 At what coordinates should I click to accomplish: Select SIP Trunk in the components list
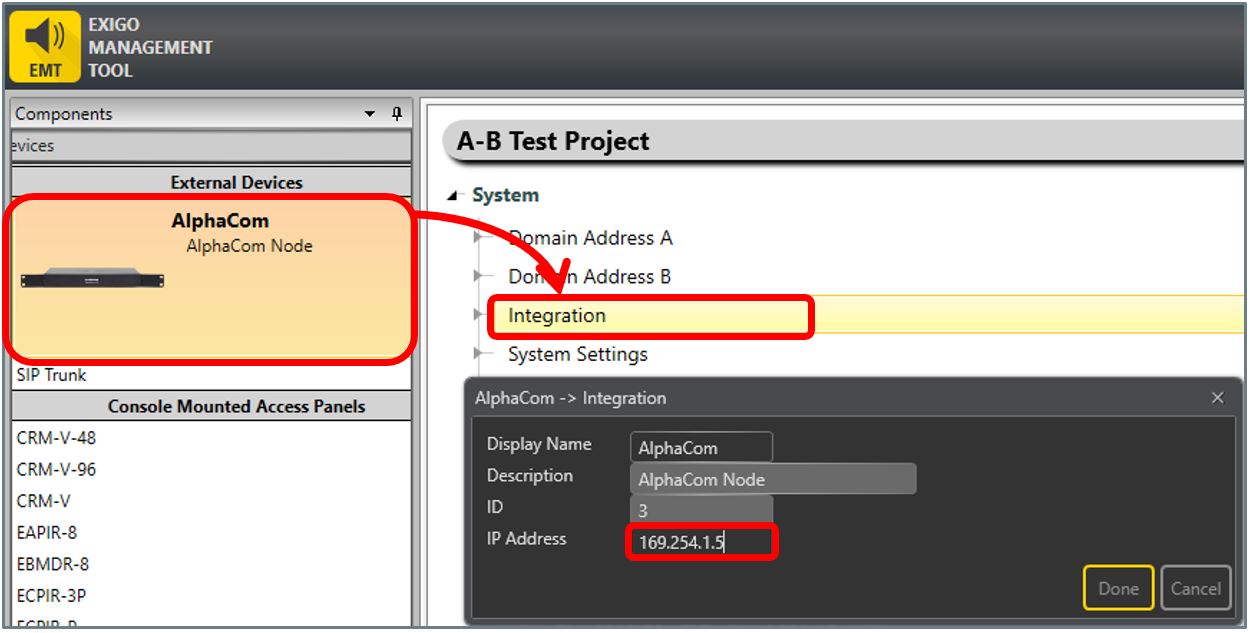(x=52, y=375)
